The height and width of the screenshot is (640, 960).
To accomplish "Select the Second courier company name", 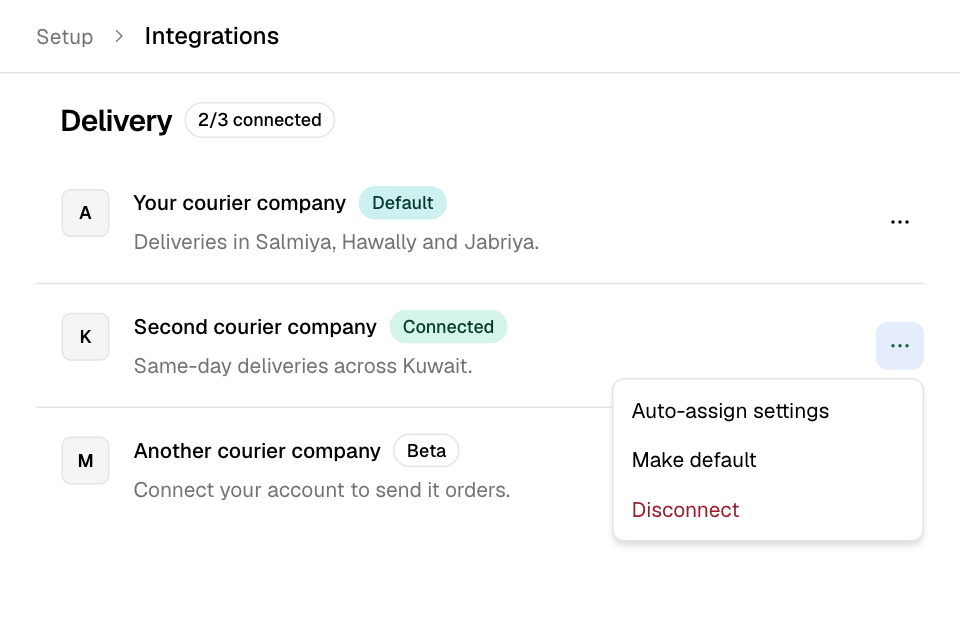I will pos(255,327).
